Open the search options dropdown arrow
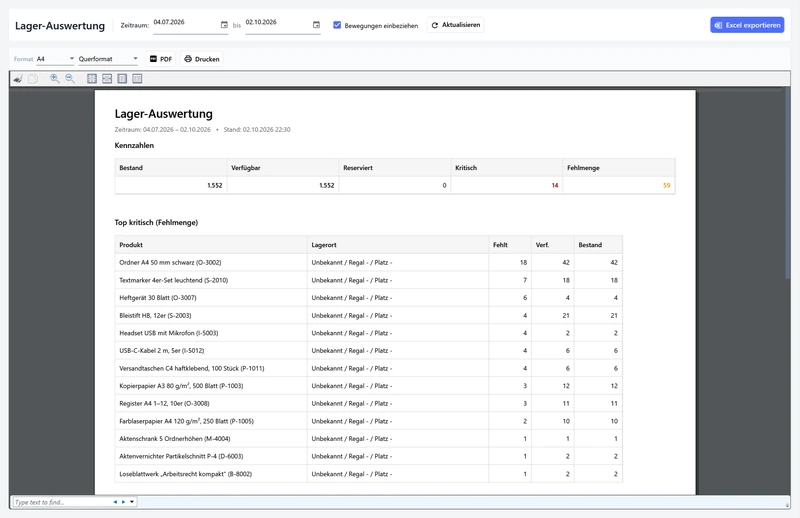Image resolution: width=800 pixels, height=518 pixels. pos(132,502)
